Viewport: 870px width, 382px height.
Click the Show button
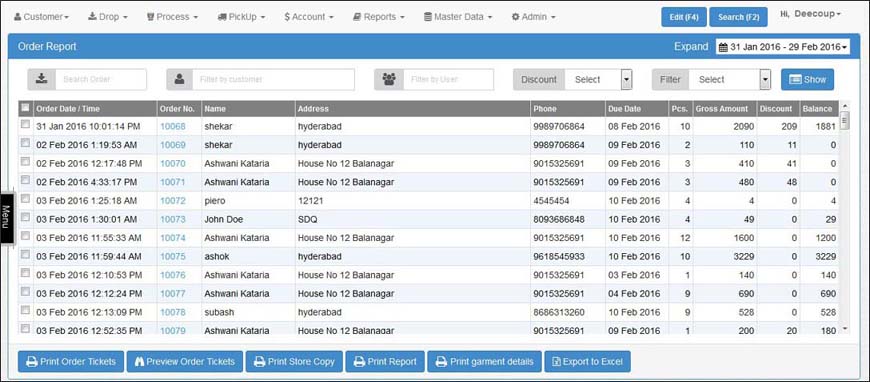point(807,79)
